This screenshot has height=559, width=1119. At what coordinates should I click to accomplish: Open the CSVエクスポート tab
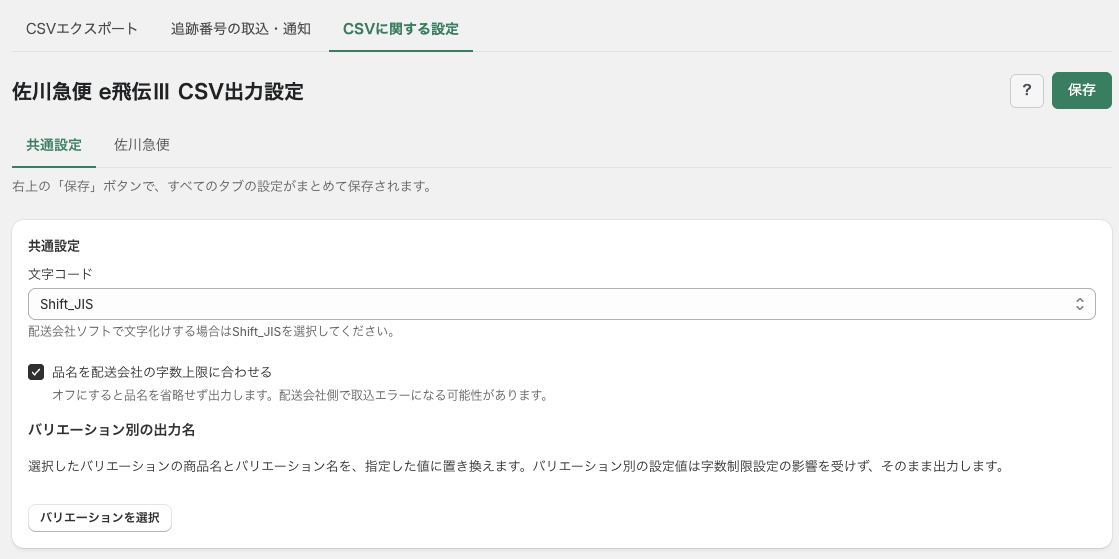click(82, 29)
